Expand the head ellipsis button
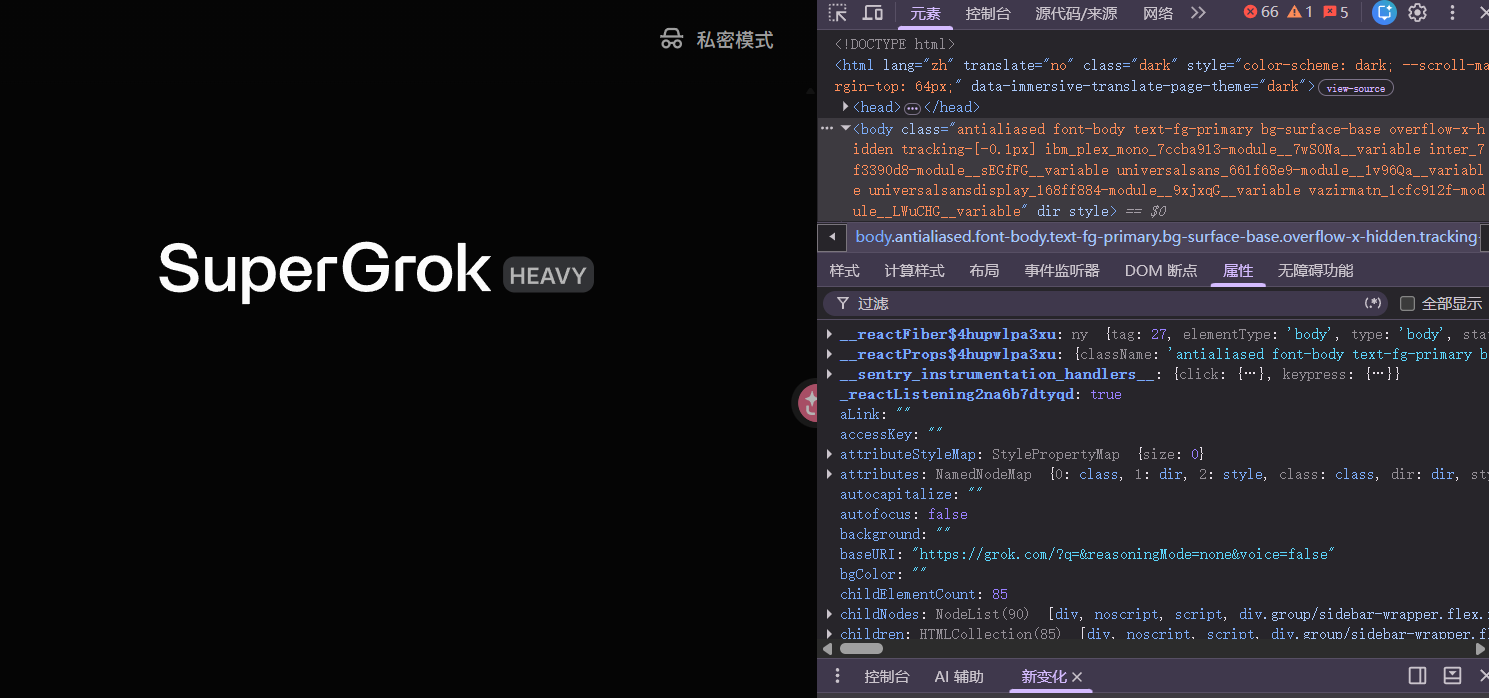 (x=912, y=108)
